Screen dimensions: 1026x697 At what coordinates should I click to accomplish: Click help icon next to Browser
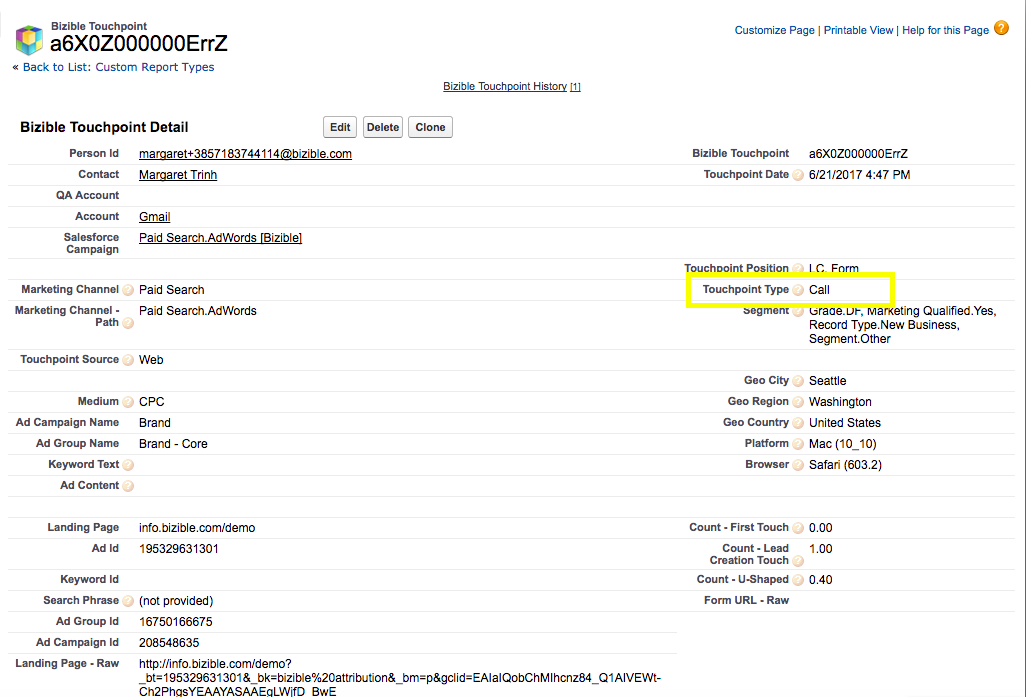pos(798,465)
